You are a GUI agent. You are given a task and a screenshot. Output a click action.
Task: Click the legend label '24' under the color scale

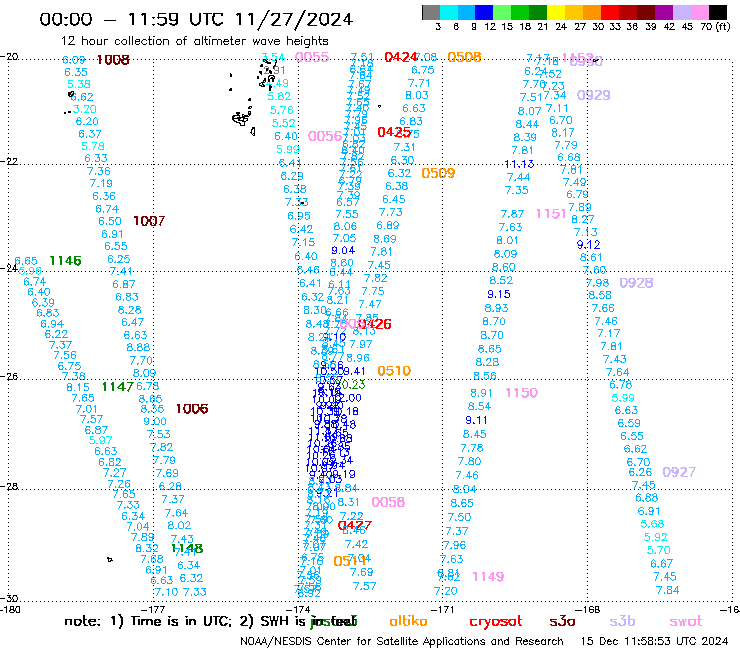tap(561, 26)
